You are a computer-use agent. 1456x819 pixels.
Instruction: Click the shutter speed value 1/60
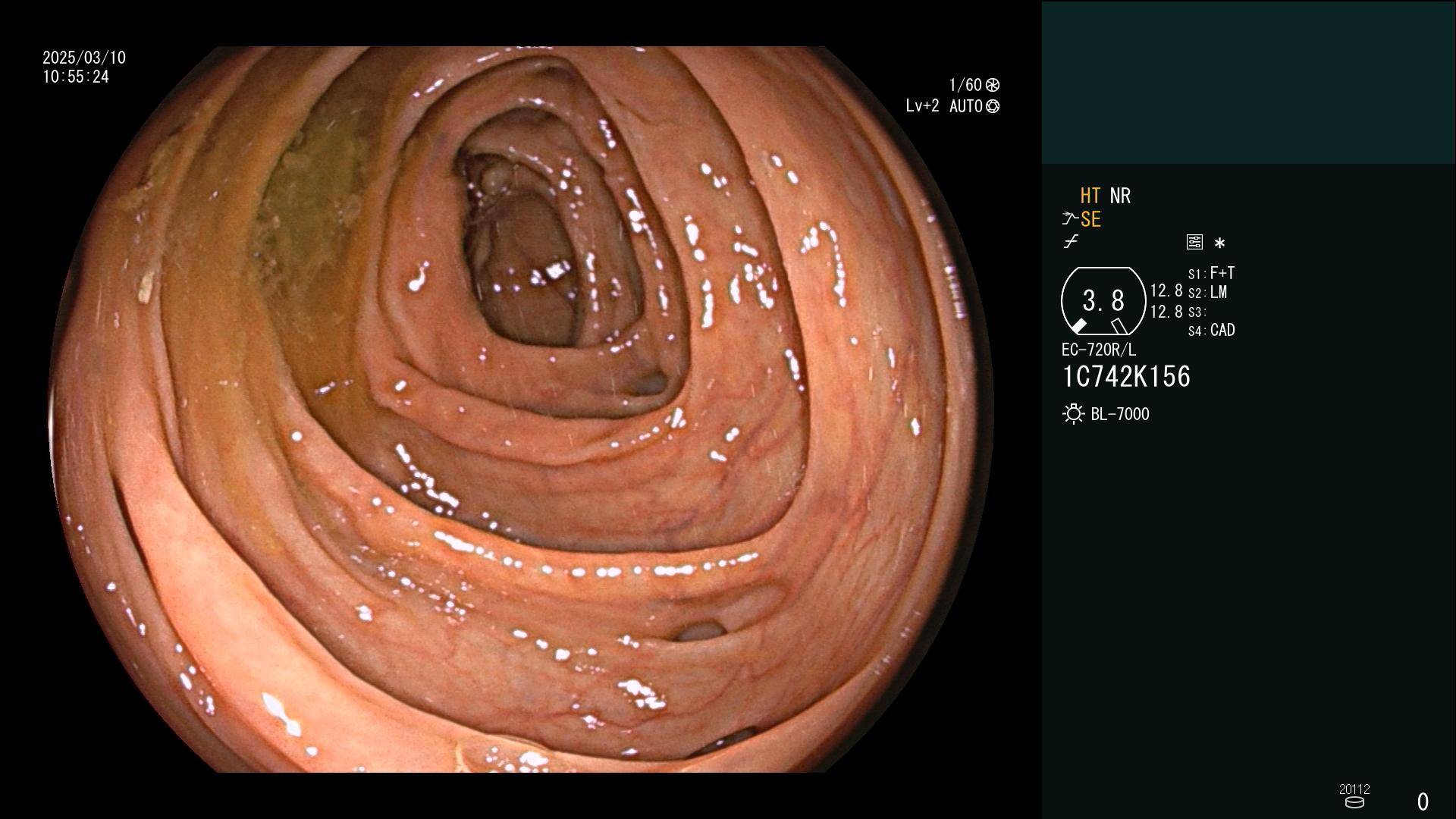coord(965,85)
